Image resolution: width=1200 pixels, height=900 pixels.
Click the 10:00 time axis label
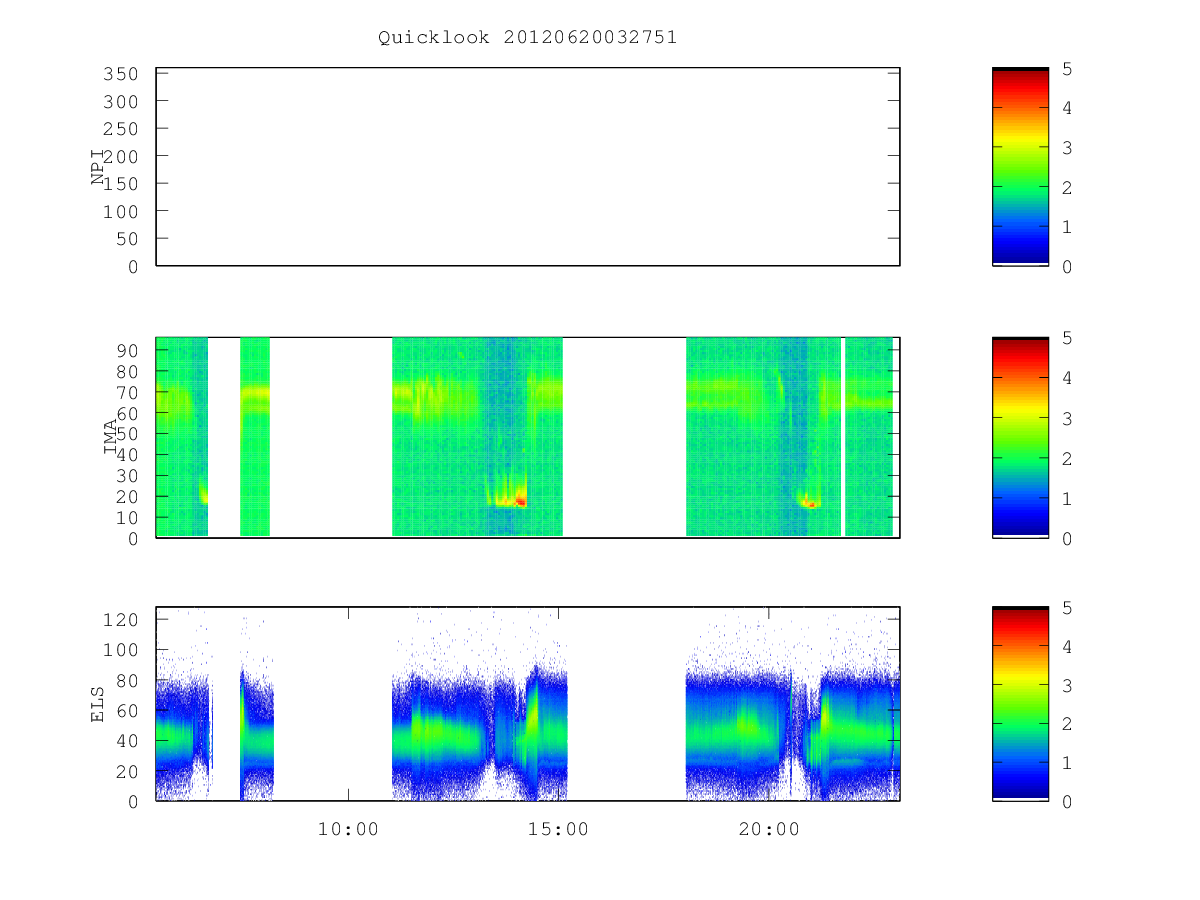348,829
